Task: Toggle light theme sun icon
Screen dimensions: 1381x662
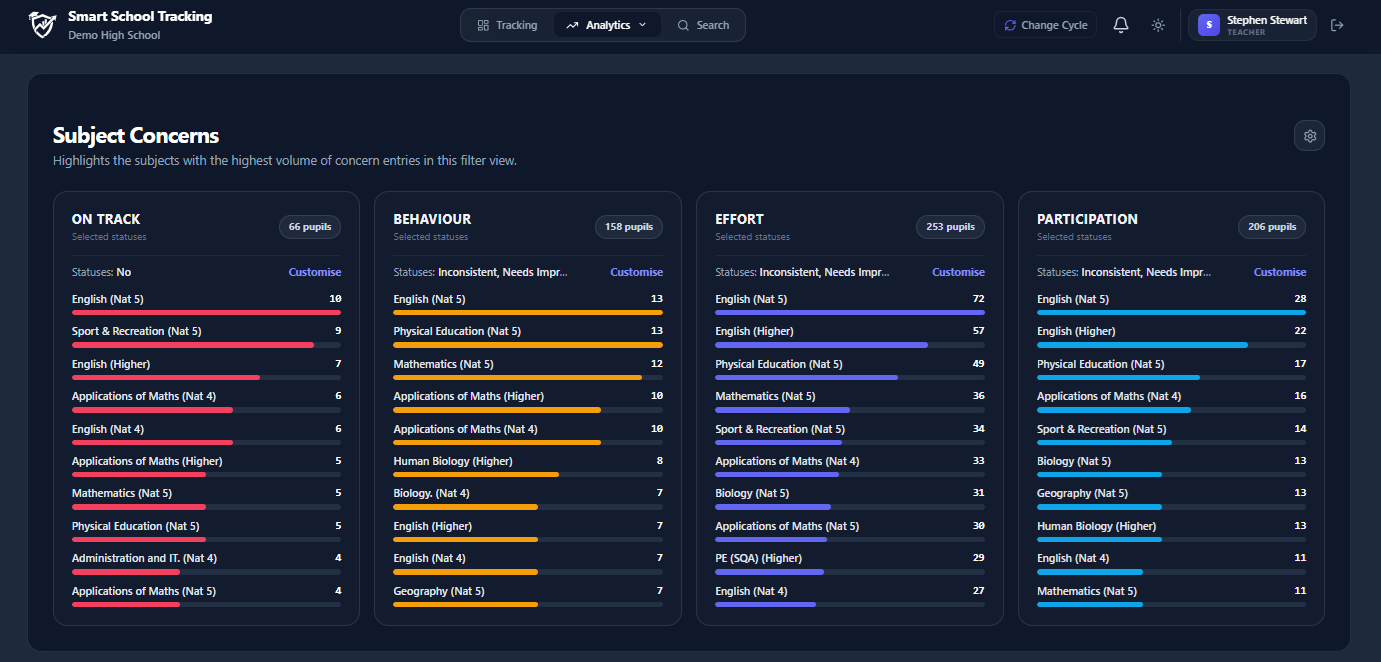Action: 1158,25
